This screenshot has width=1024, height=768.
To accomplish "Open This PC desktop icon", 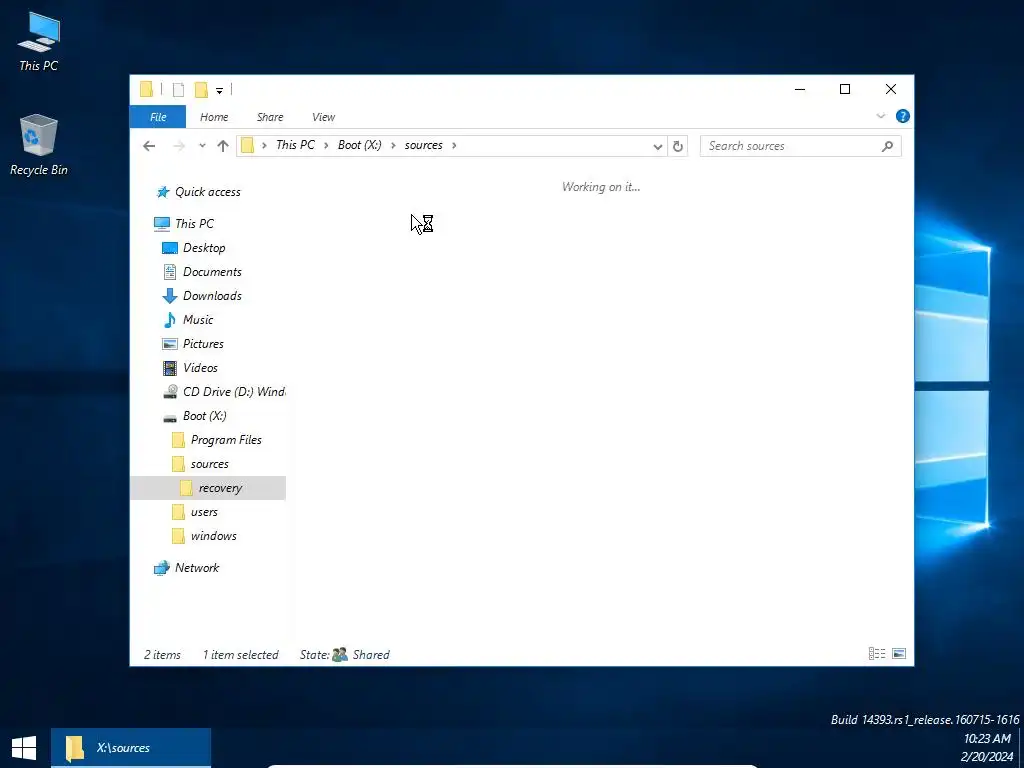I will pyautogui.click(x=39, y=42).
